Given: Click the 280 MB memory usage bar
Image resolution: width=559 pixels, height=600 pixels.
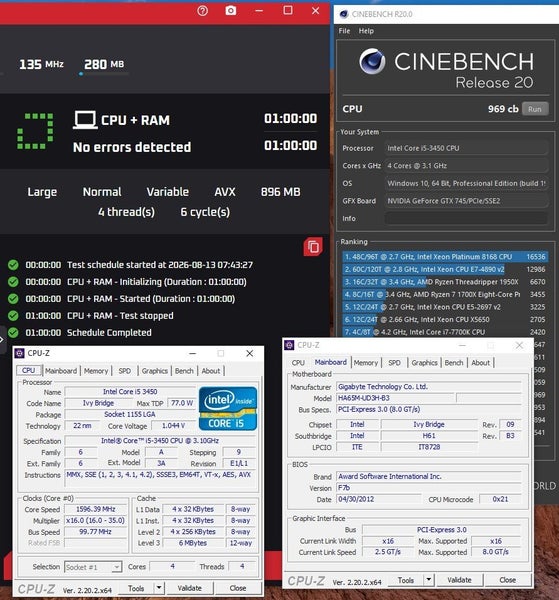Looking at the screenshot, I should click(x=104, y=74).
